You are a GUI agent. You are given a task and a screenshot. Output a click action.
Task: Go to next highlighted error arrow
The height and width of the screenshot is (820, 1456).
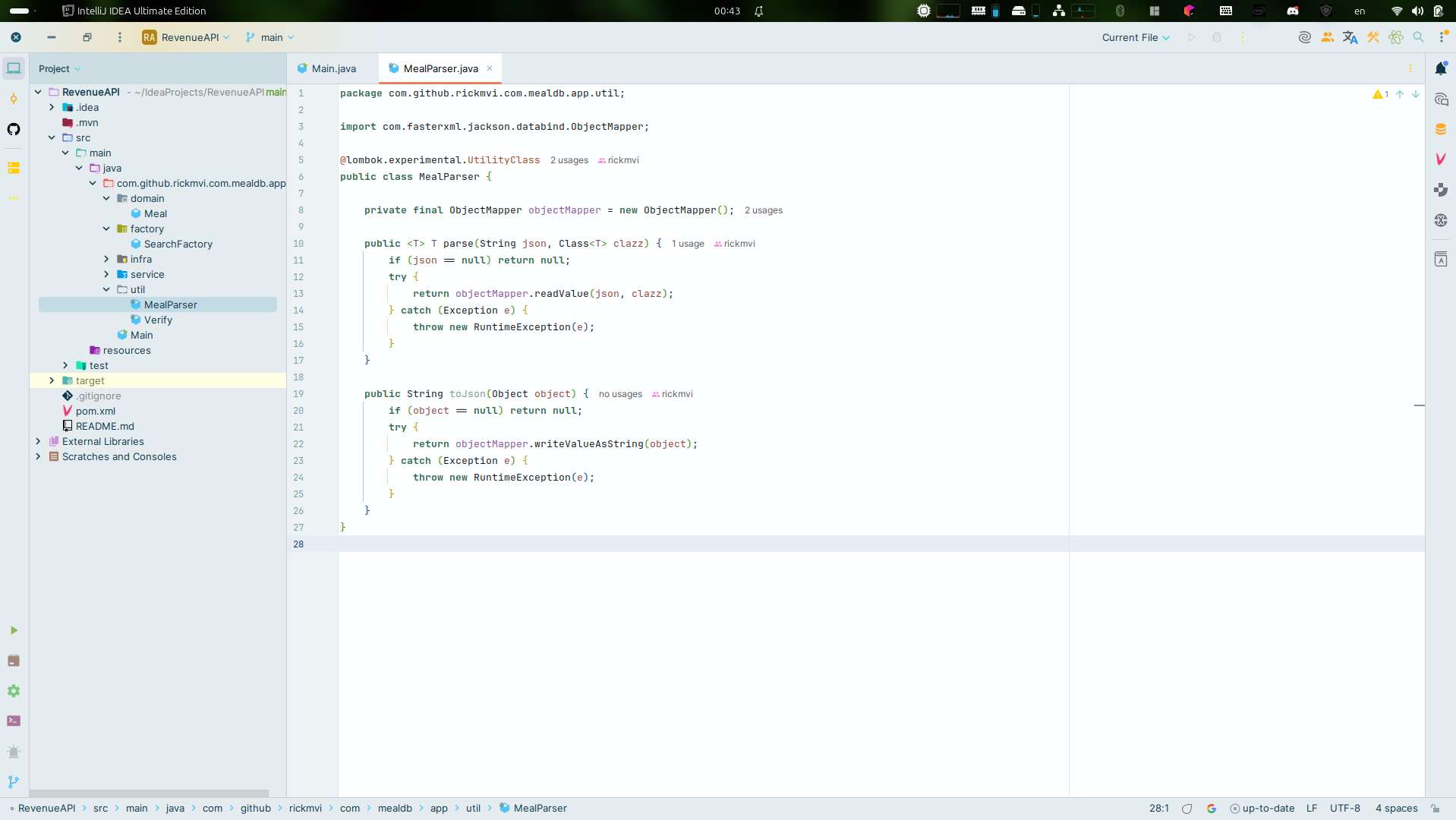pyautogui.click(x=1416, y=94)
